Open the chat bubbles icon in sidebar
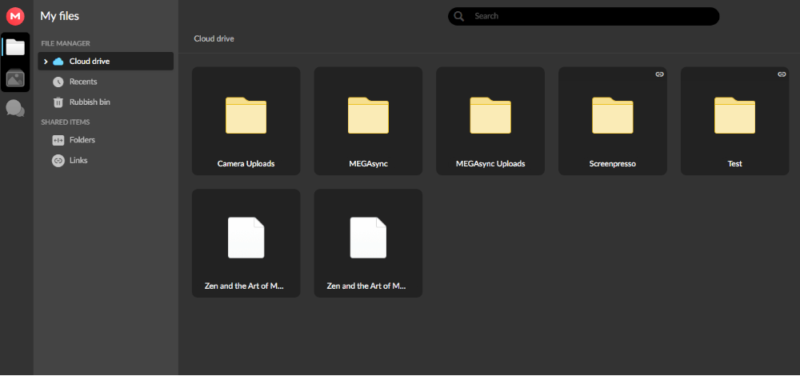800x376 pixels. pyautogui.click(x=15, y=108)
